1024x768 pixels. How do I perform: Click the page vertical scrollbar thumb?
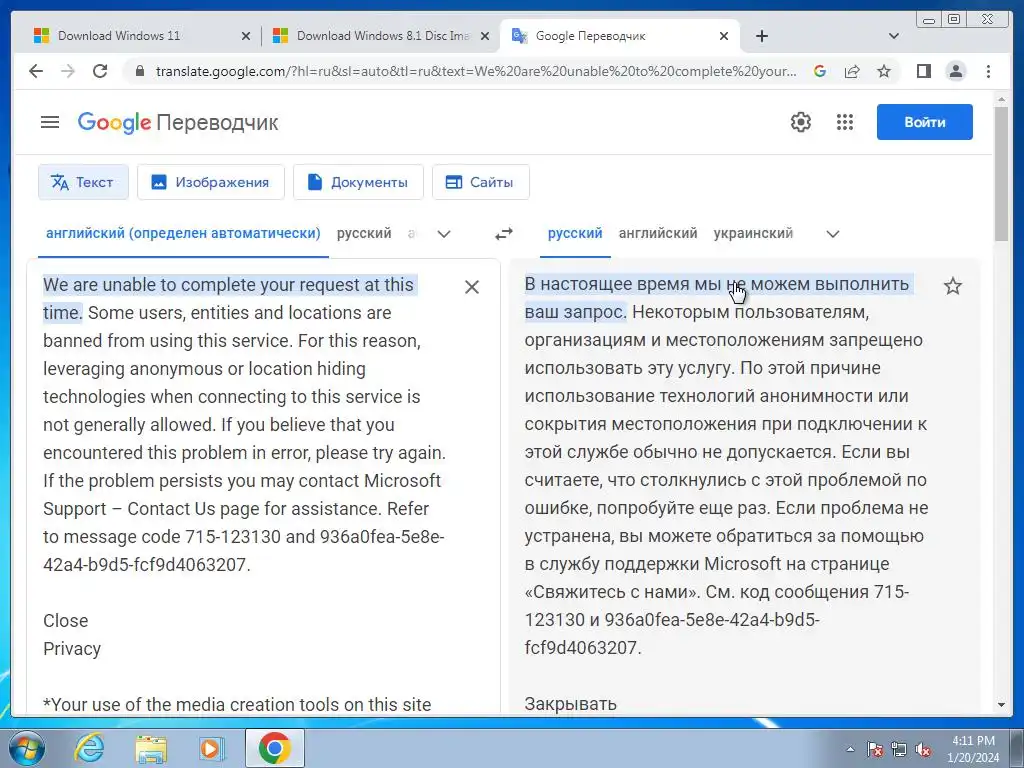tap(1001, 173)
